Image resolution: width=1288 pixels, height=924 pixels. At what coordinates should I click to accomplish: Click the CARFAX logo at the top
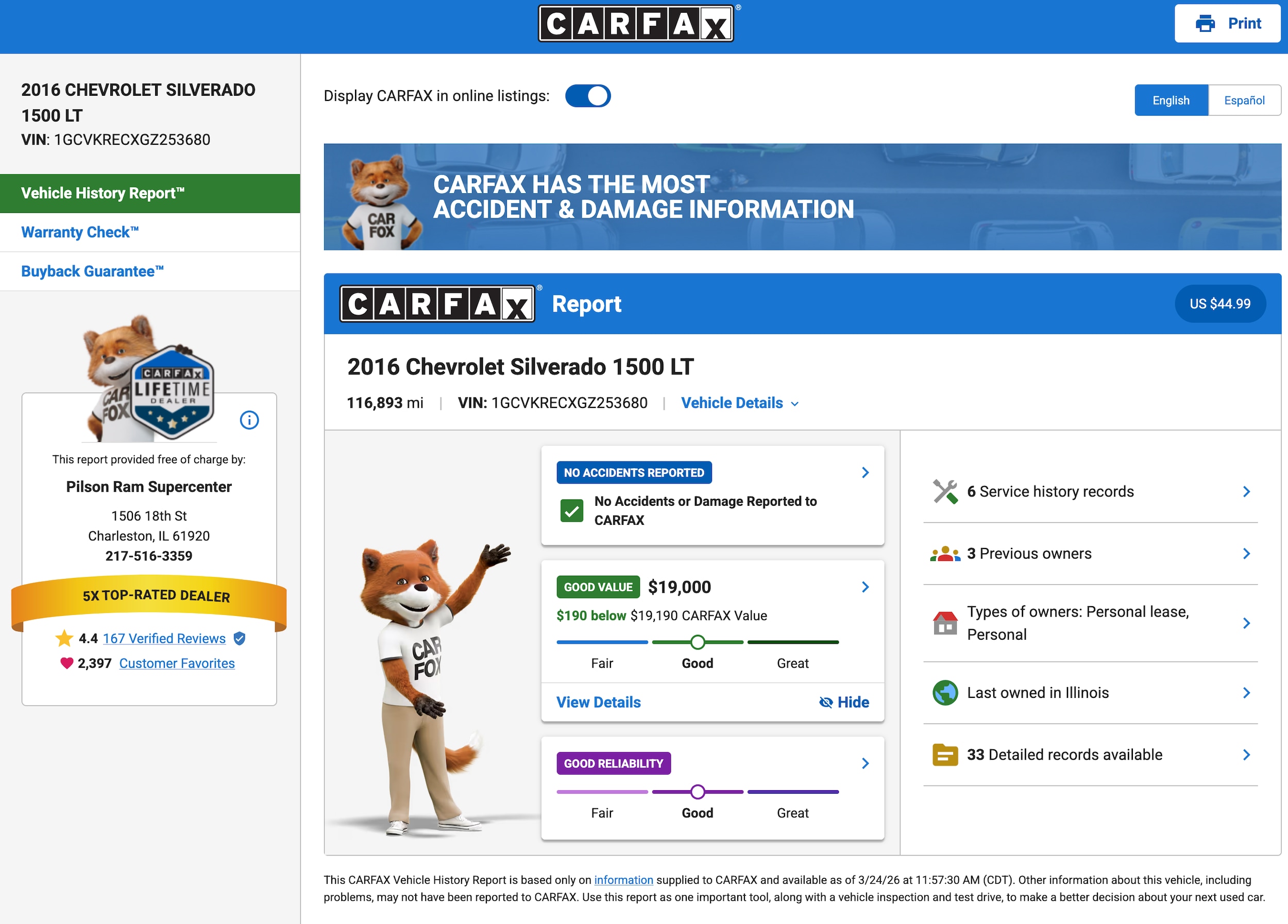tap(635, 23)
